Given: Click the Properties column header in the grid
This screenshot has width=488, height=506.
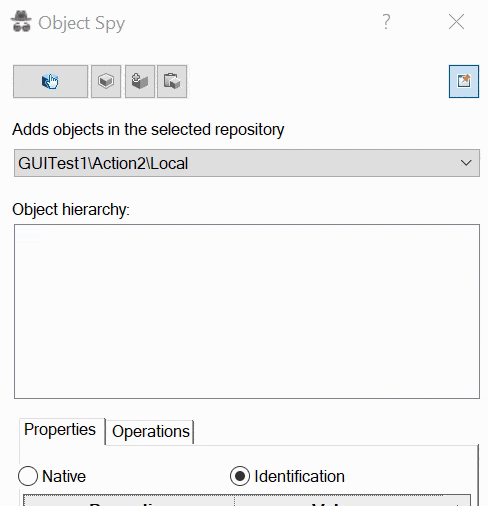Looking at the screenshot, I should pyautogui.click(x=129, y=501).
